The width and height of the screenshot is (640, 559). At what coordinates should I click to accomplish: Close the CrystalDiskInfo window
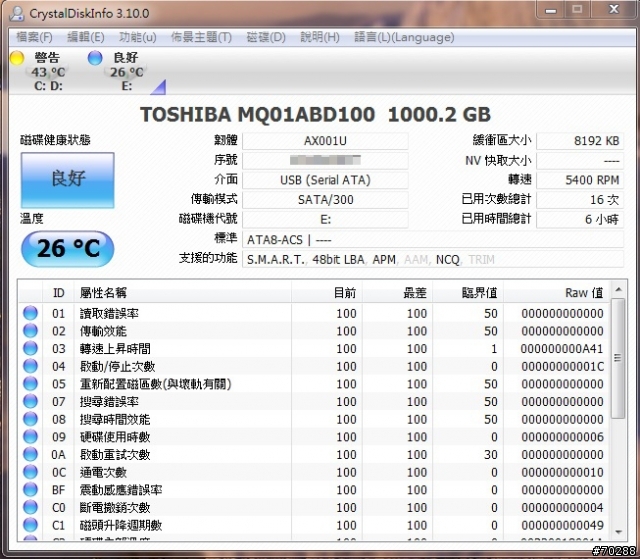pos(614,10)
